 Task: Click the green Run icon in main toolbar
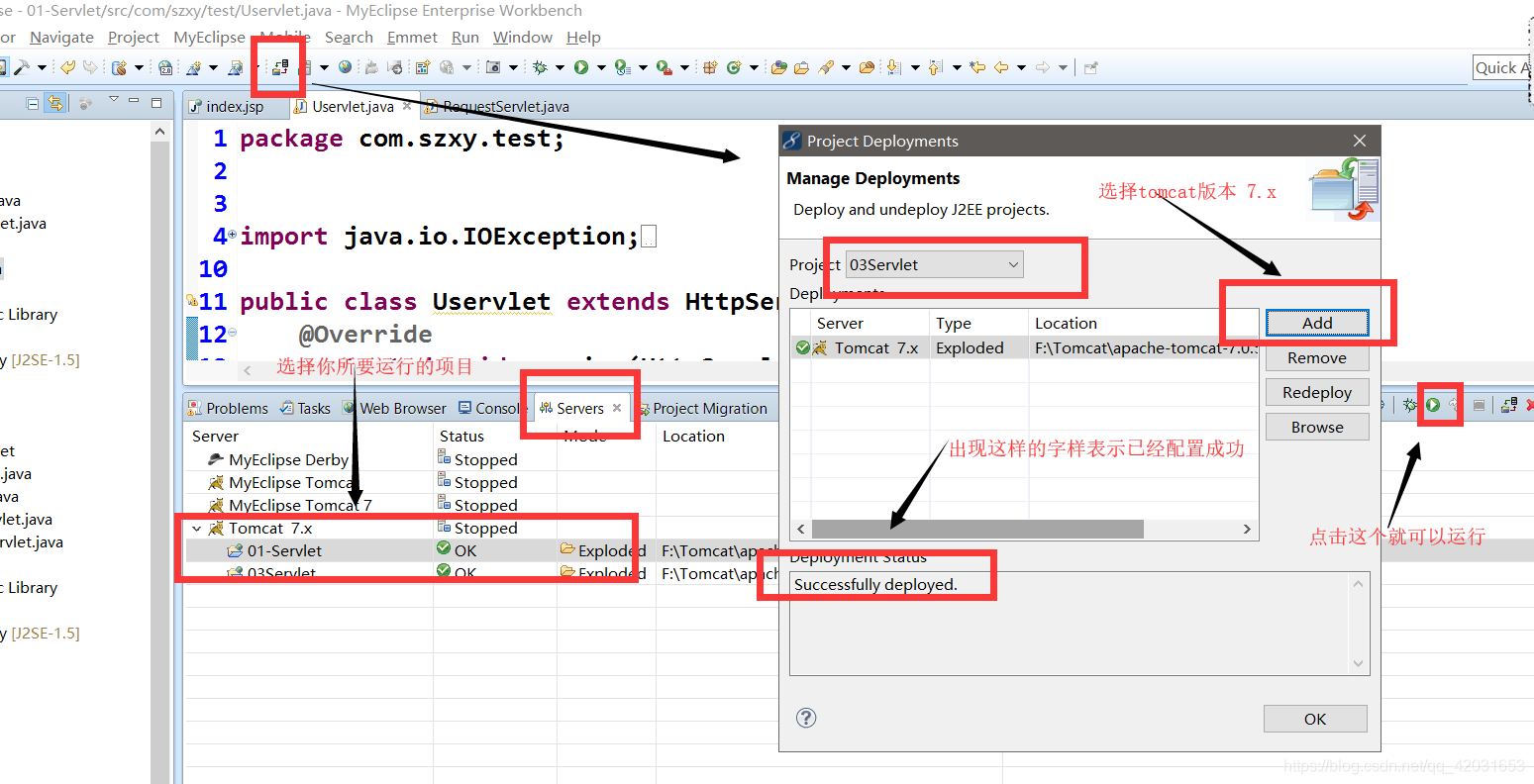tap(581, 67)
